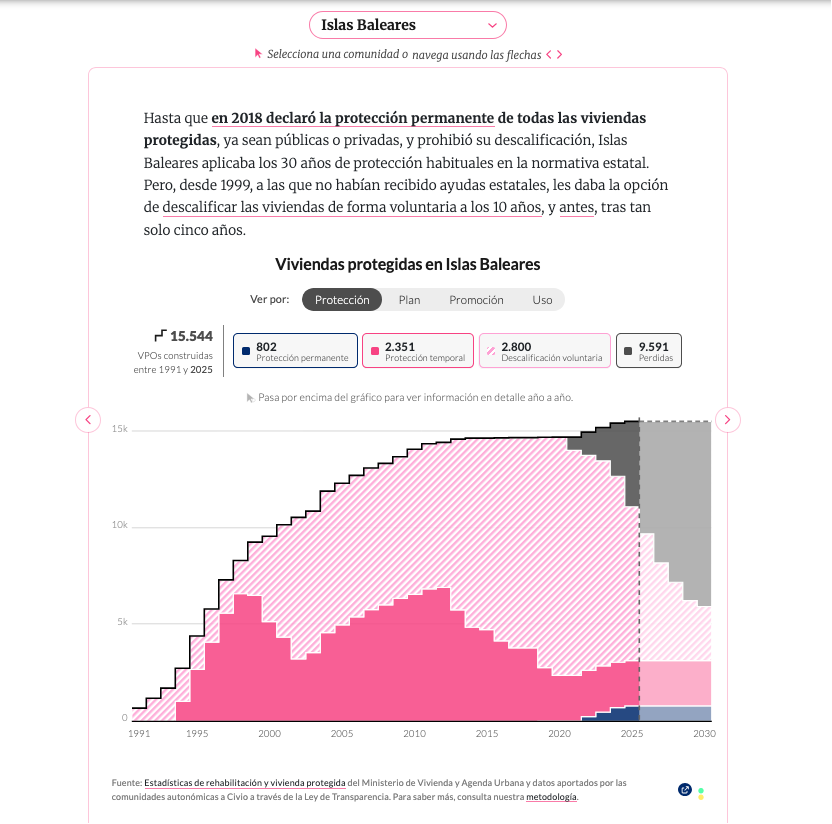Toggle the Protección temporal legend filter
This screenshot has height=824, width=832.
coord(418,351)
